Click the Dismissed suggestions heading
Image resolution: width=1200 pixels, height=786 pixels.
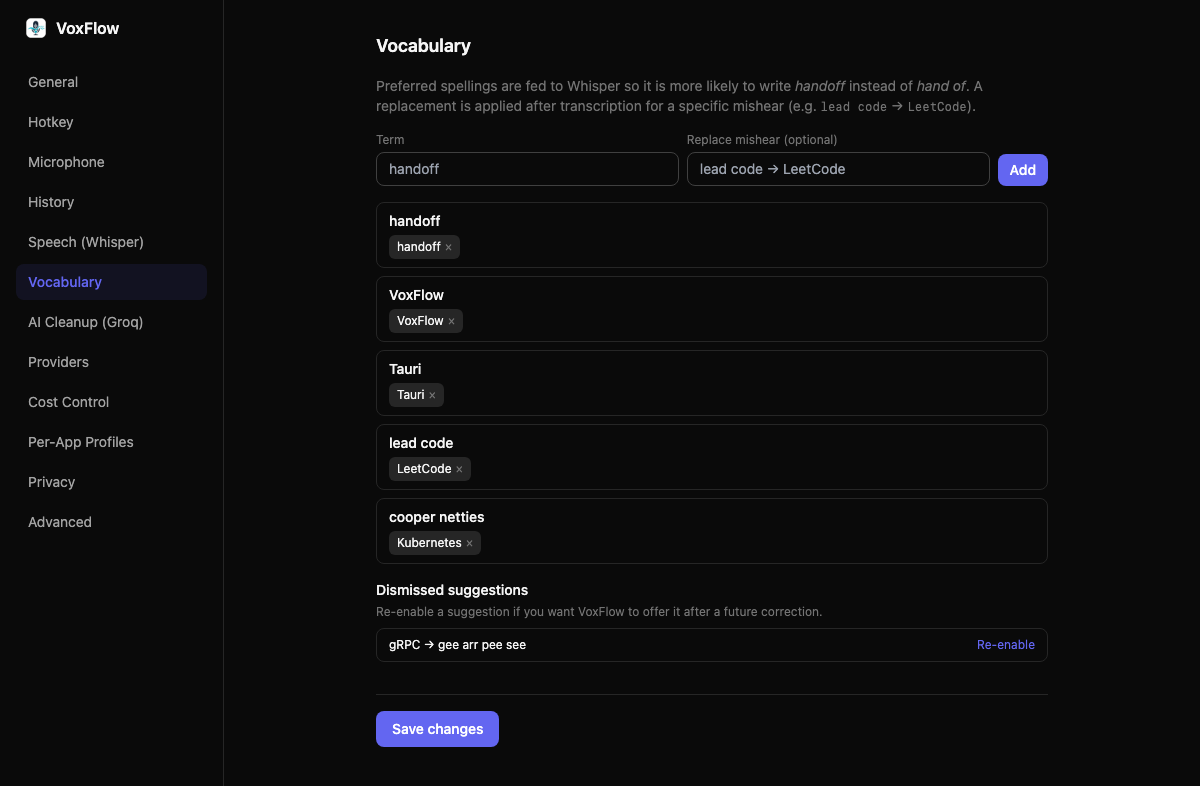452,590
